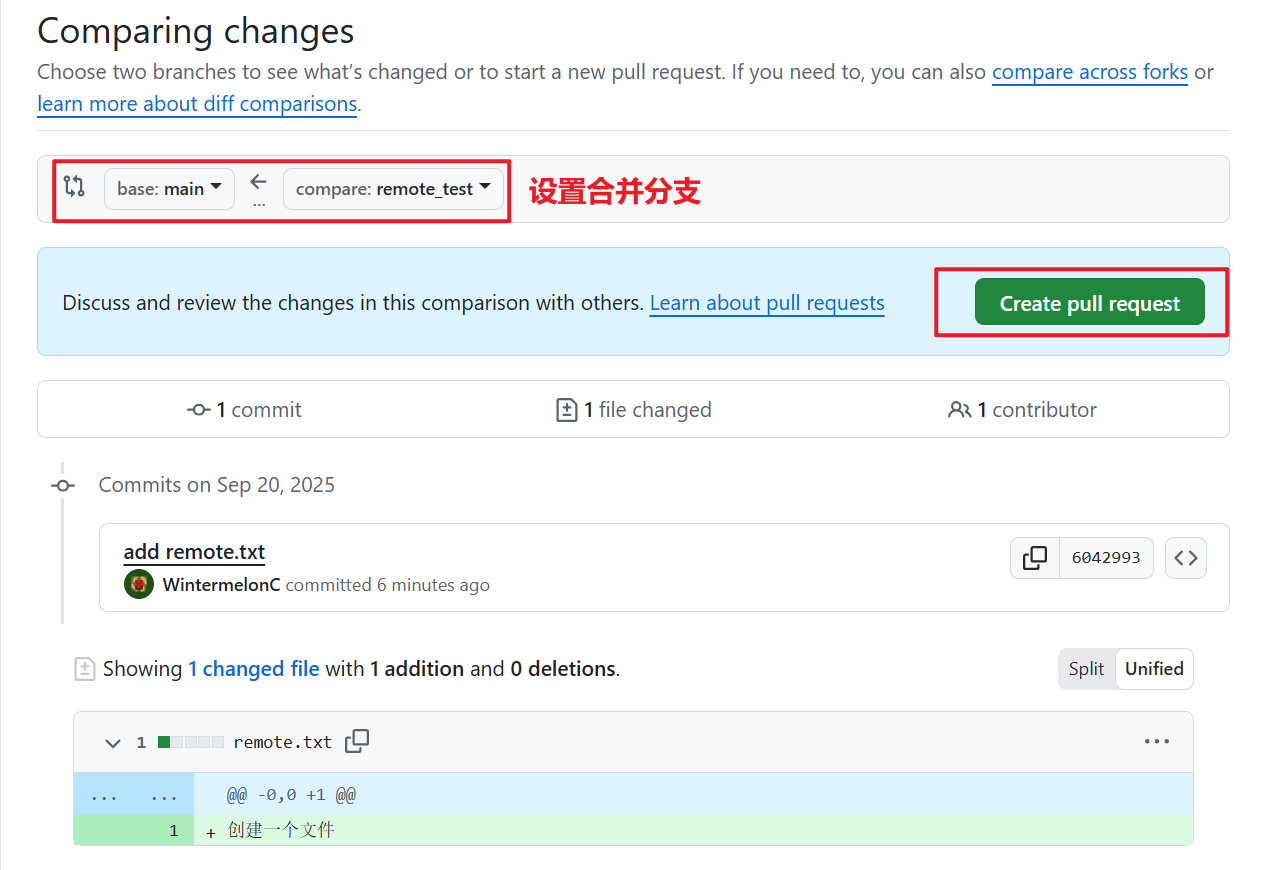Switch diff view to Split
1265x870 pixels.
tap(1086, 669)
